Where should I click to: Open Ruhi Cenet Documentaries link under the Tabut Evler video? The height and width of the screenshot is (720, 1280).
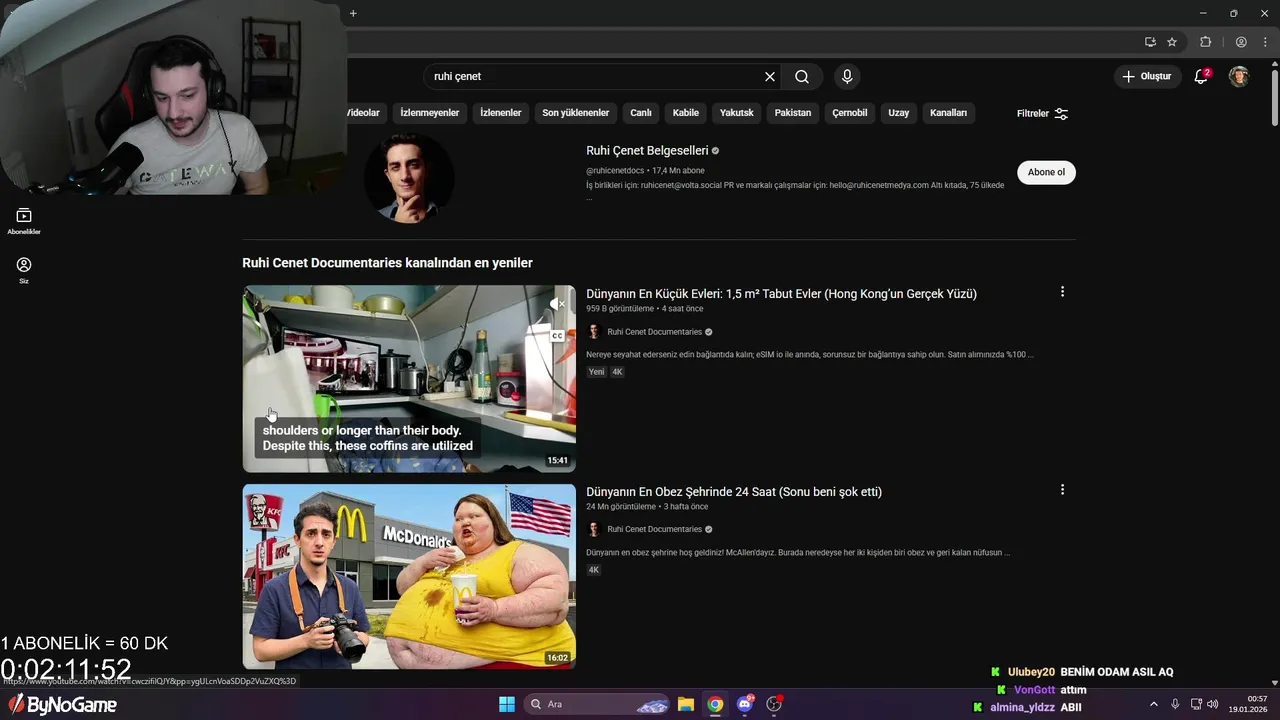click(654, 332)
